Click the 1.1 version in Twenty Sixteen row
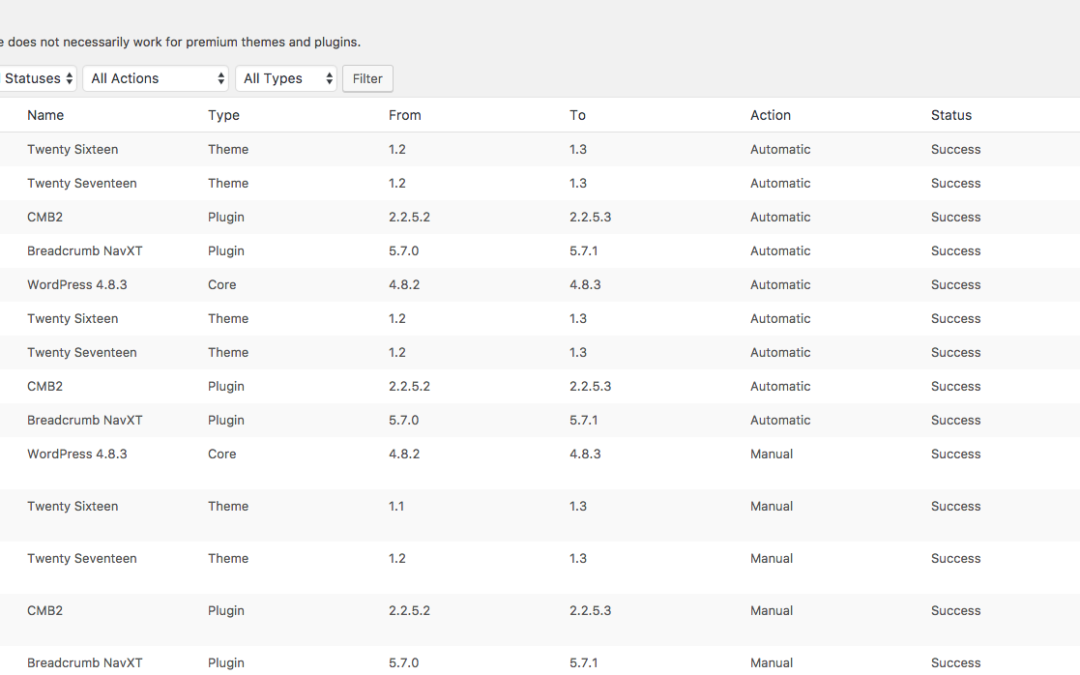 pos(396,506)
